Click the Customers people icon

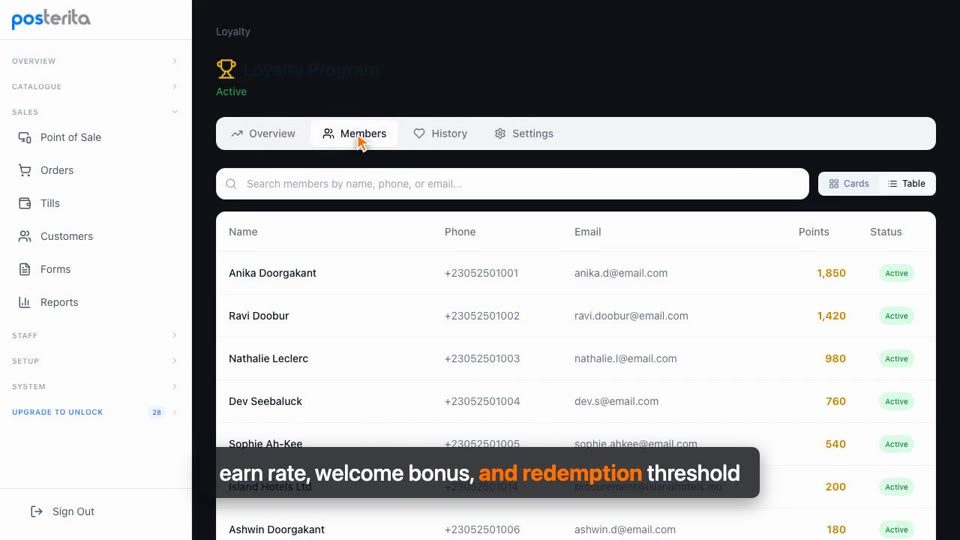coord(24,236)
